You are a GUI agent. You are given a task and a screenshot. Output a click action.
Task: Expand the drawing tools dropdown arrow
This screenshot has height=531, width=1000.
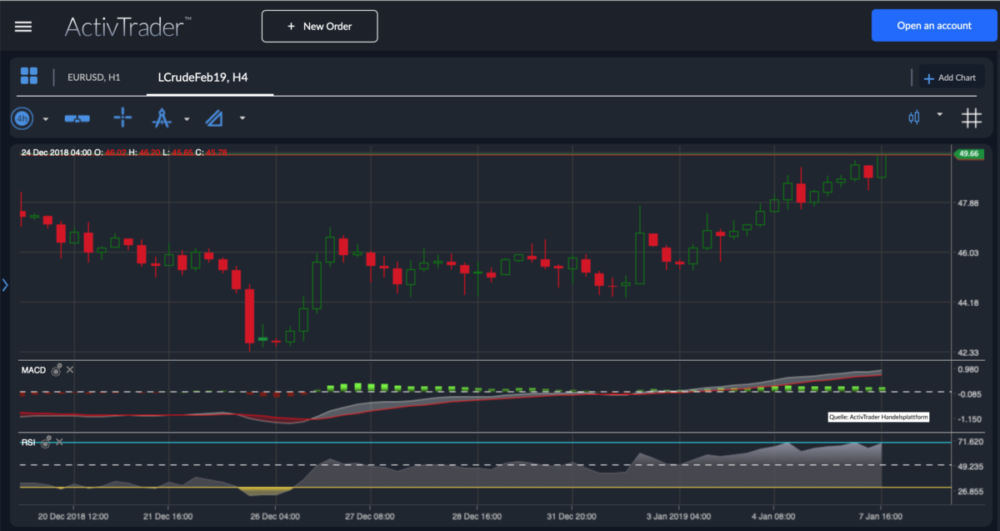click(x=187, y=119)
